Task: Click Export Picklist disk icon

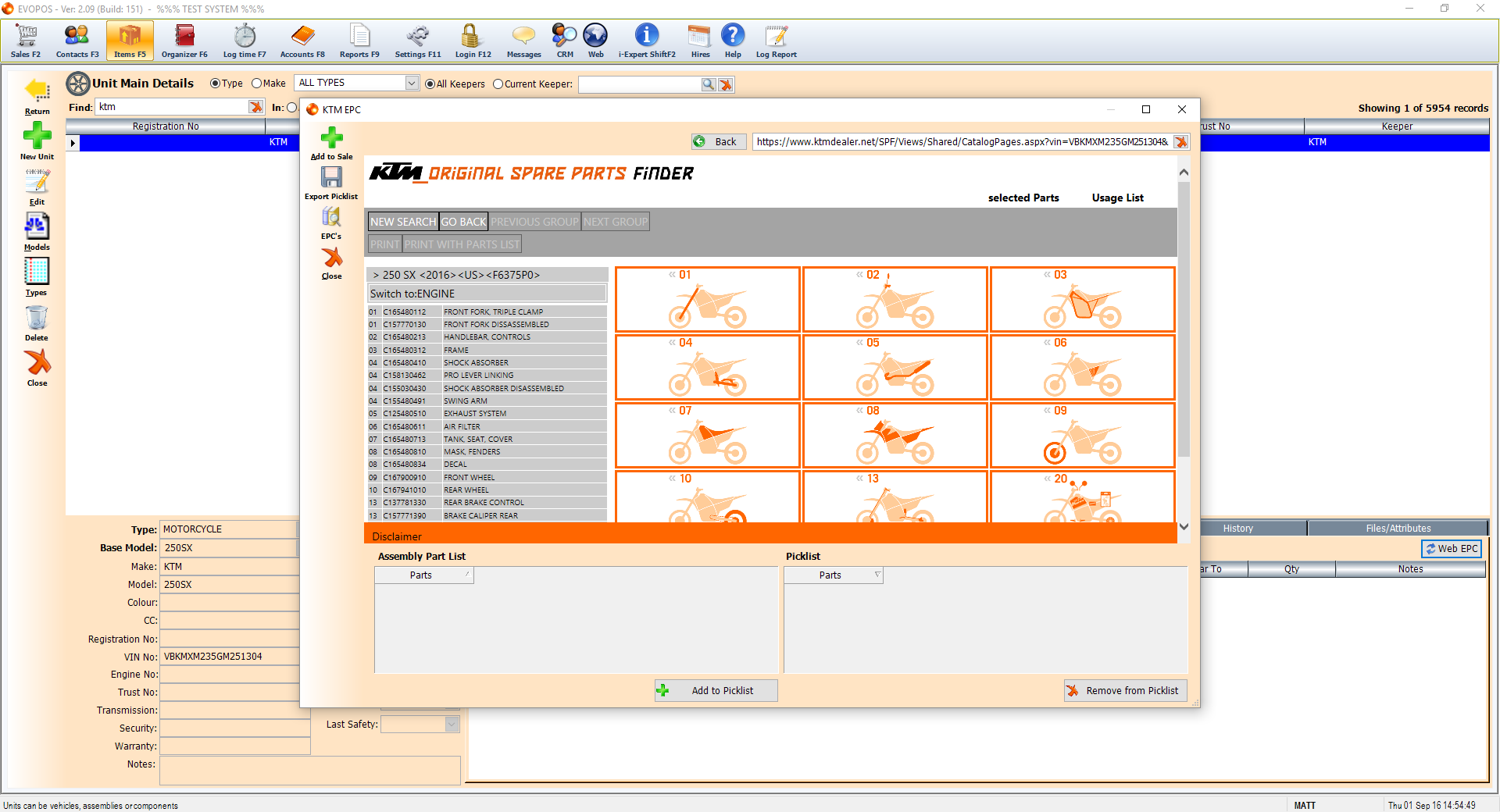Action: [x=331, y=177]
